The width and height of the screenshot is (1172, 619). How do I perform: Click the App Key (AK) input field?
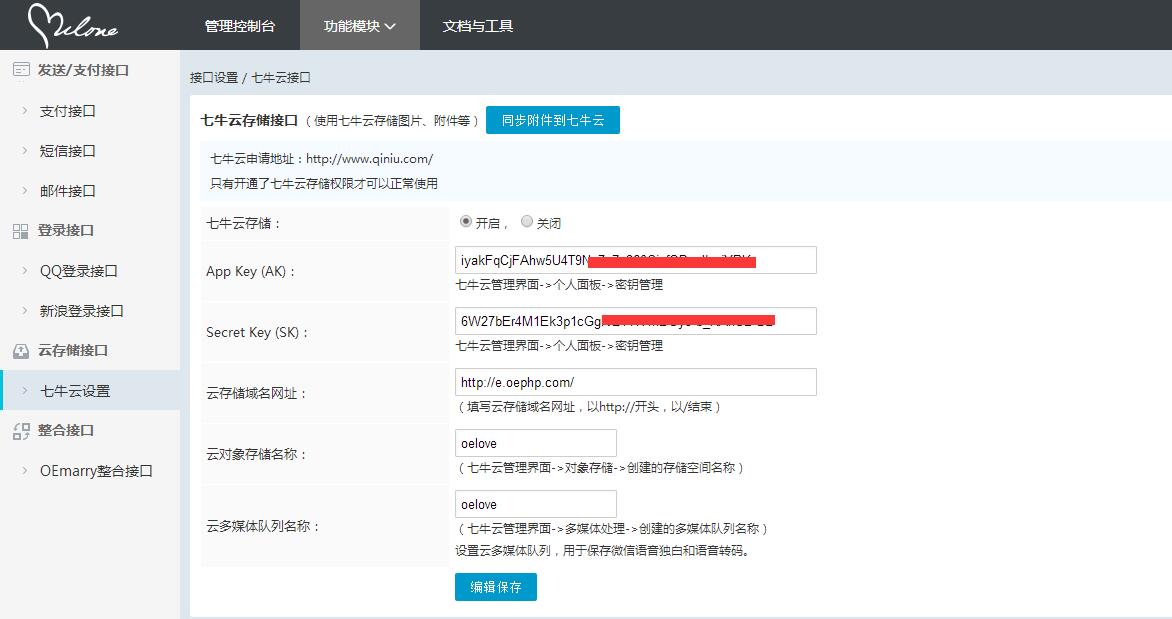635,260
